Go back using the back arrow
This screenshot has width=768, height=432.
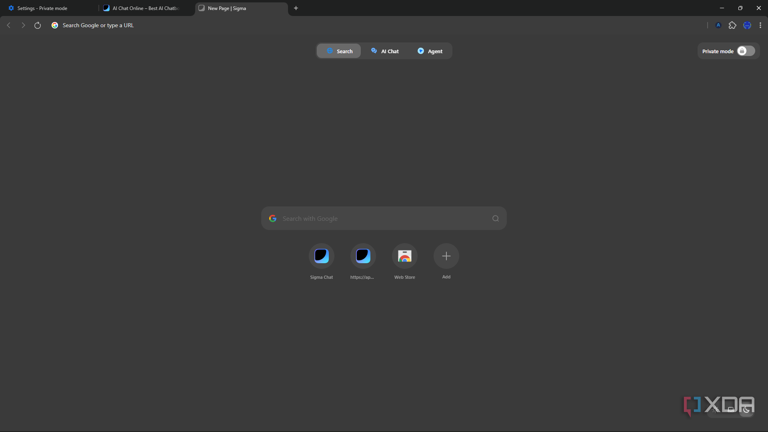(9, 25)
